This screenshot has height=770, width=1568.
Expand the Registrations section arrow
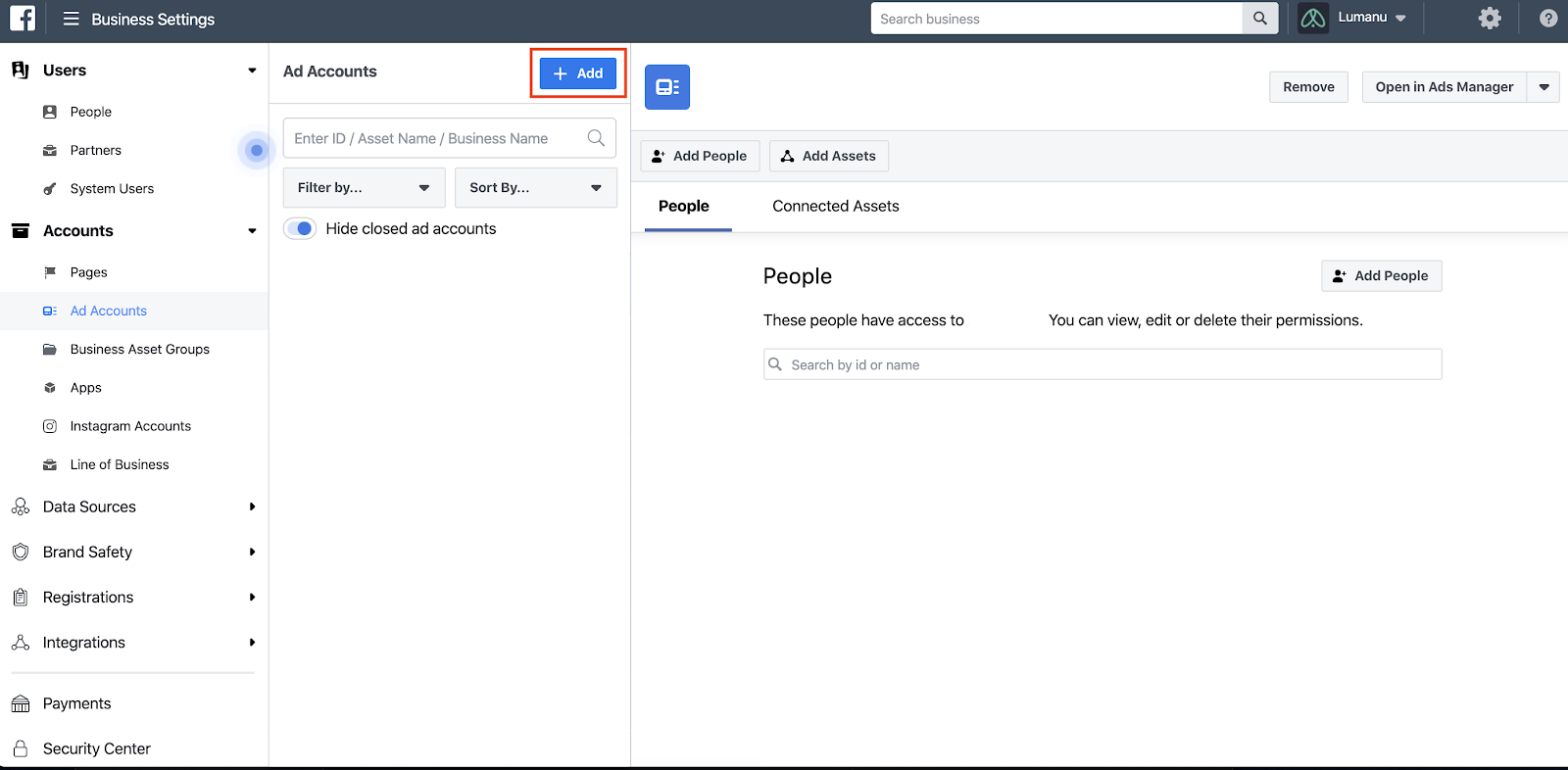click(252, 597)
